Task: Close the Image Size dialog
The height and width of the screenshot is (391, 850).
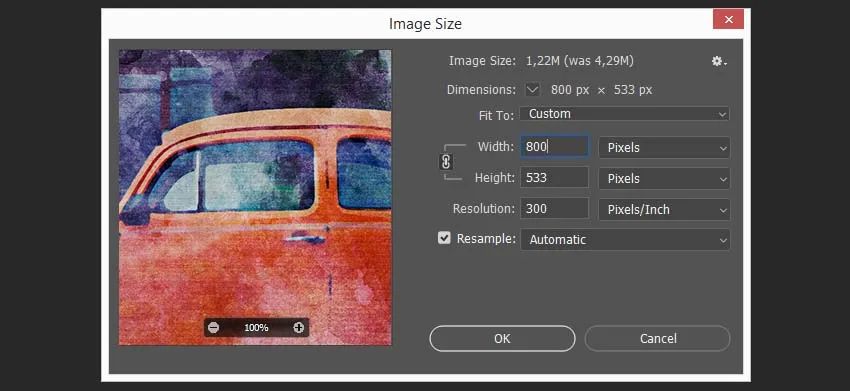Action: coord(729,20)
